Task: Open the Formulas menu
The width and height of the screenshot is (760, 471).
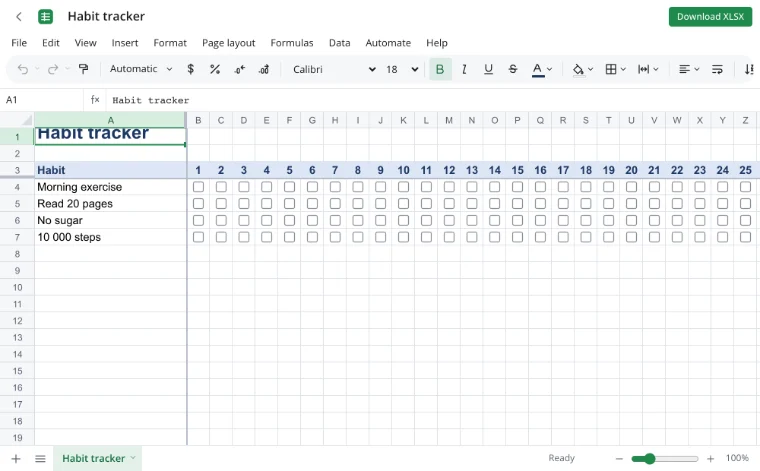Action: coord(292,43)
